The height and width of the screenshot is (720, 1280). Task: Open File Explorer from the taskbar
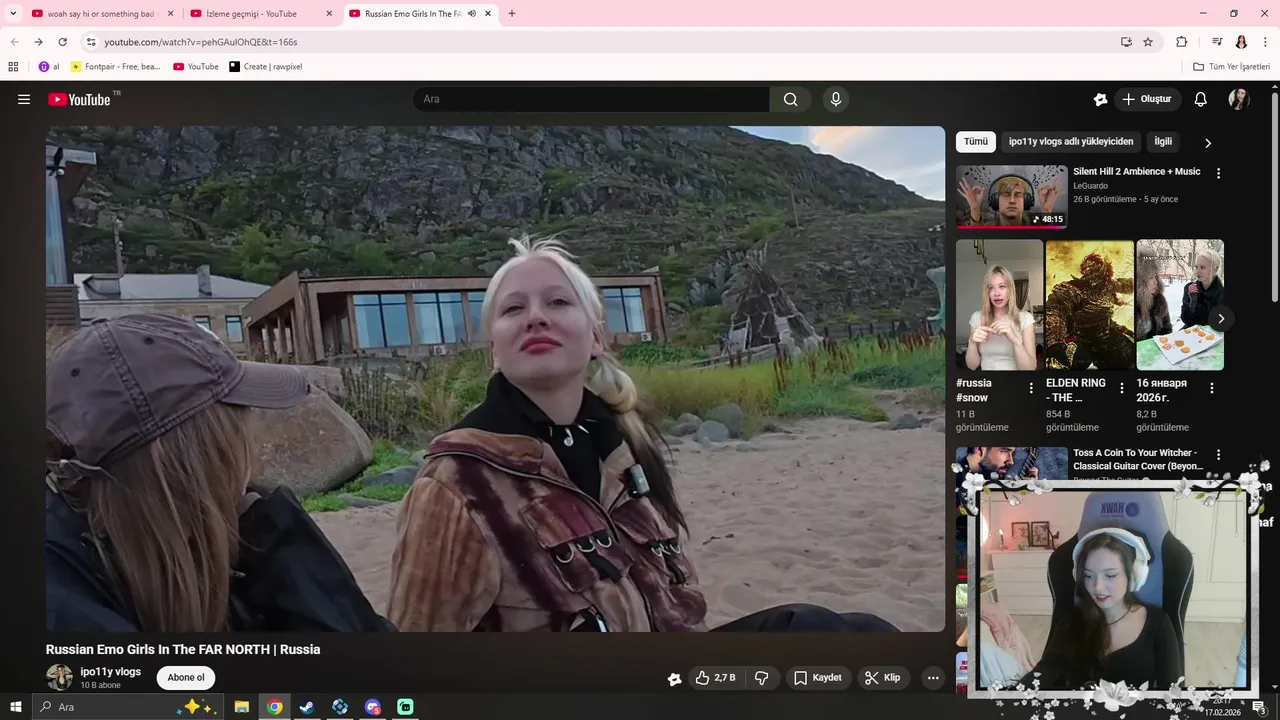(x=241, y=707)
